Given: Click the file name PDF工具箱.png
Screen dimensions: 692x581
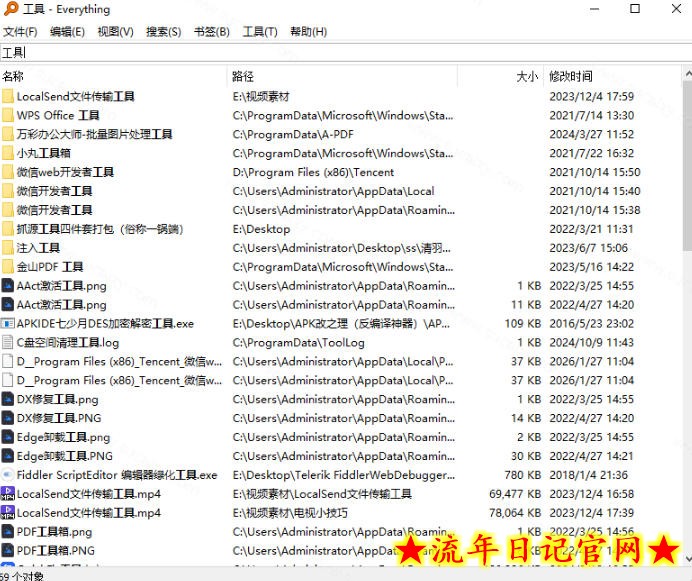Looking at the screenshot, I should [54, 532].
